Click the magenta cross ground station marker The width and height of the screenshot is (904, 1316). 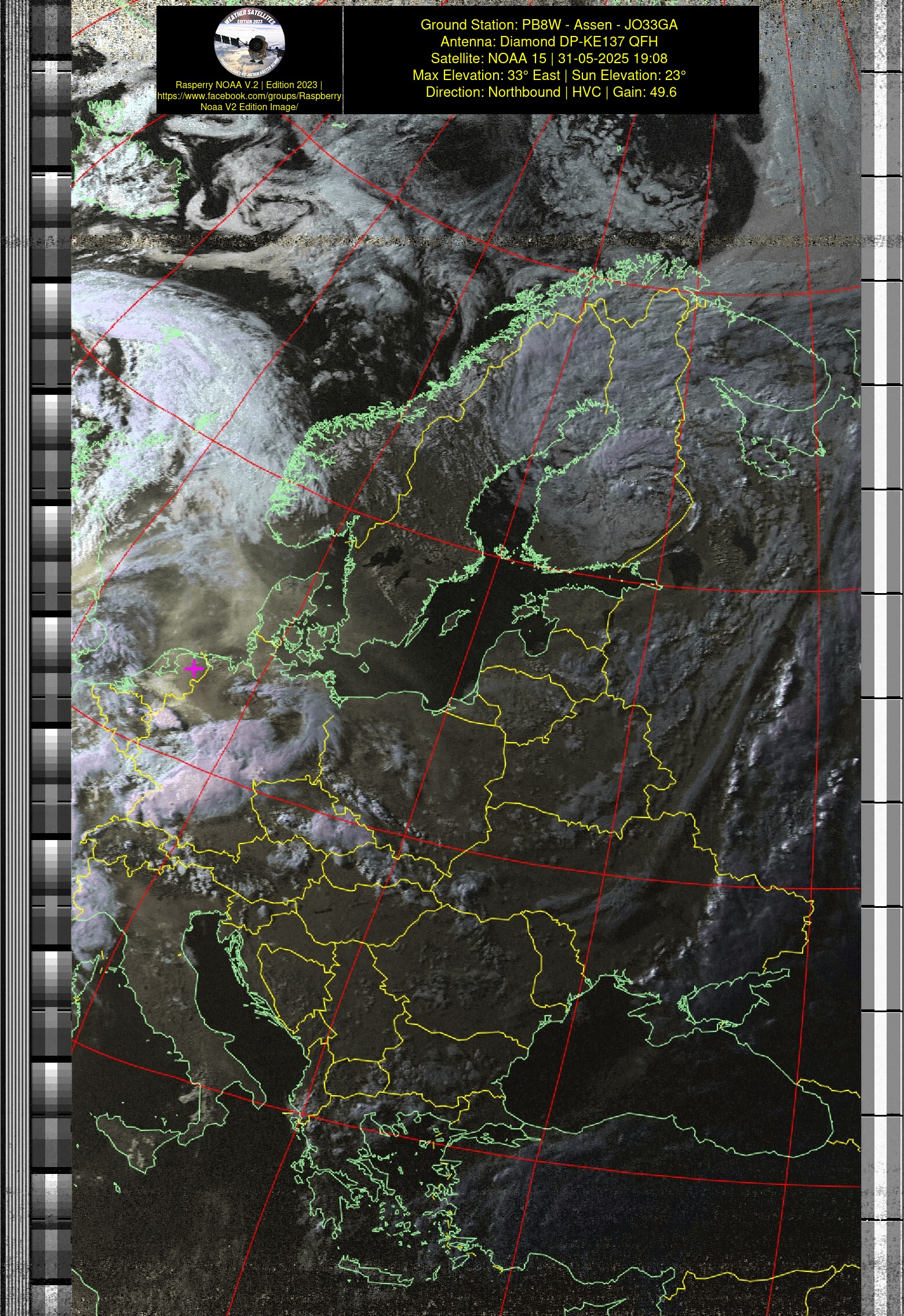(194, 668)
